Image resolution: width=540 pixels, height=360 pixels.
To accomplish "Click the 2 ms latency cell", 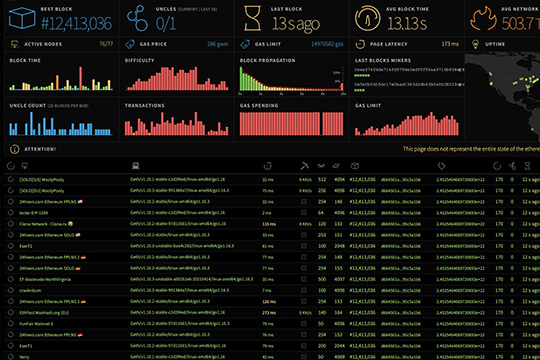I will [x=267, y=213].
